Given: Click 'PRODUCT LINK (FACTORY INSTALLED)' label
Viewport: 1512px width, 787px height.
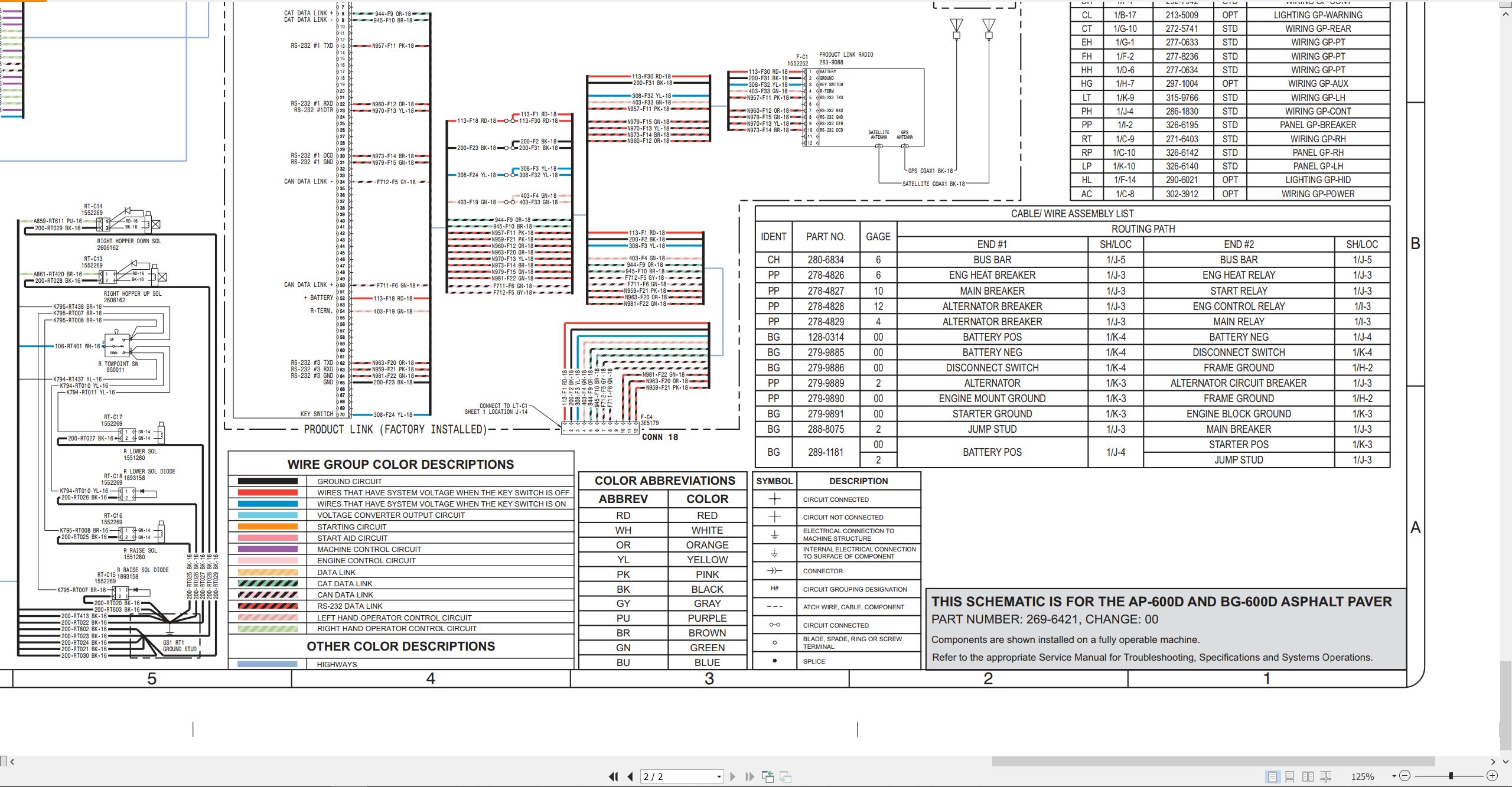Looking at the screenshot, I should pyautogui.click(x=395, y=430).
